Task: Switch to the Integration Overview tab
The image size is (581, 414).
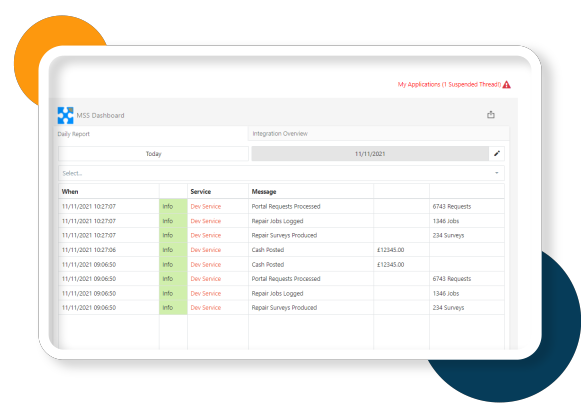Action: (x=280, y=133)
